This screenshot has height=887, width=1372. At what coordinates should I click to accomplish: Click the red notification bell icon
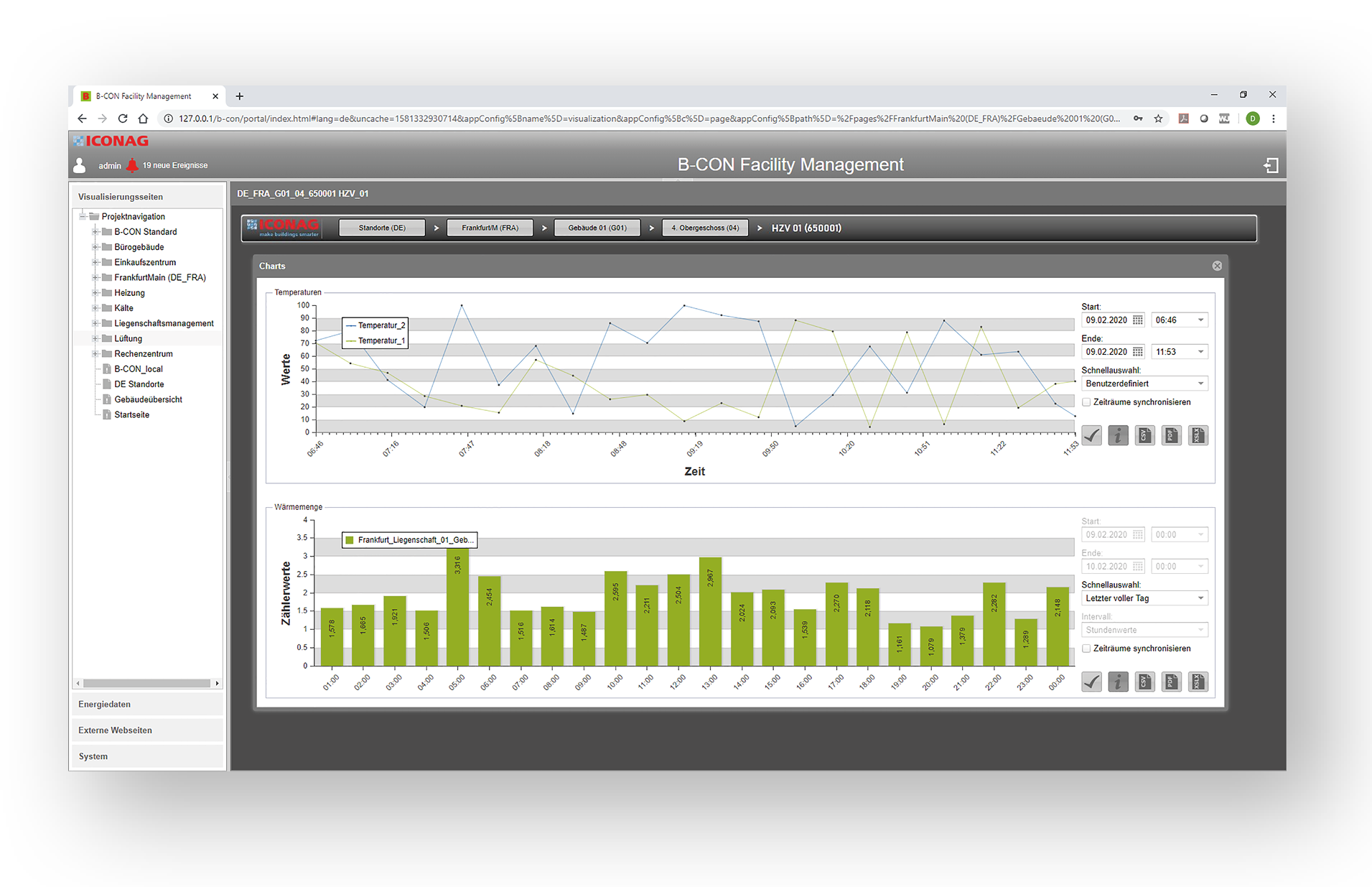pos(132,165)
